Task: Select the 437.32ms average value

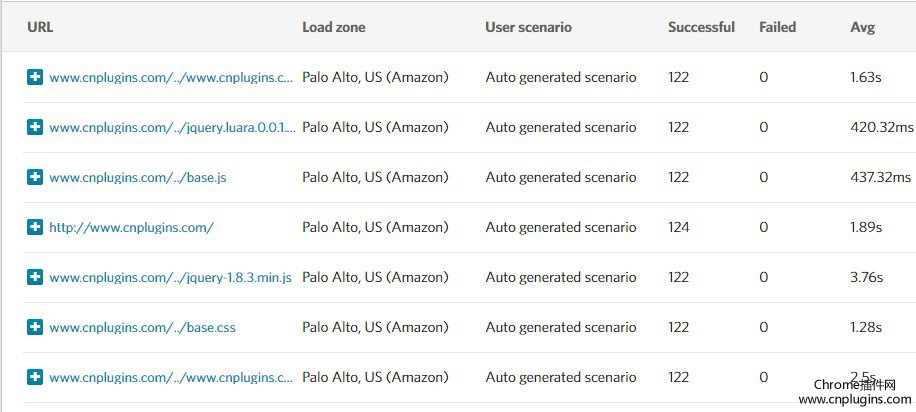Action: [881, 177]
